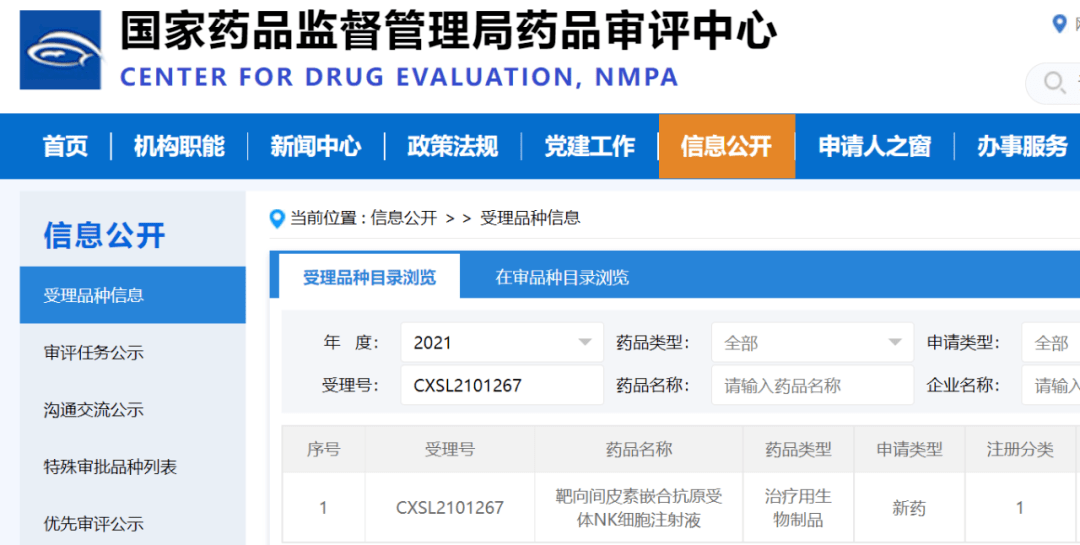Click the NMPA center logo icon
This screenshot has height=545, width=1080.
61,50
